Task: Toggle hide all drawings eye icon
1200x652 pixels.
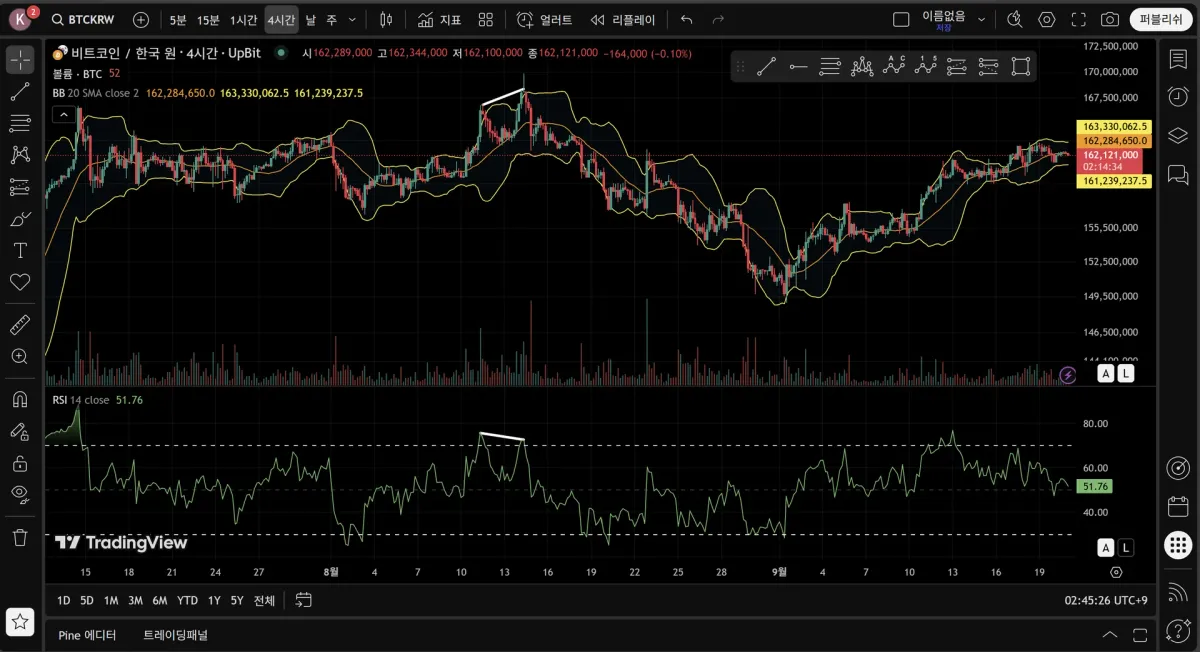Action: pos(20,493)
